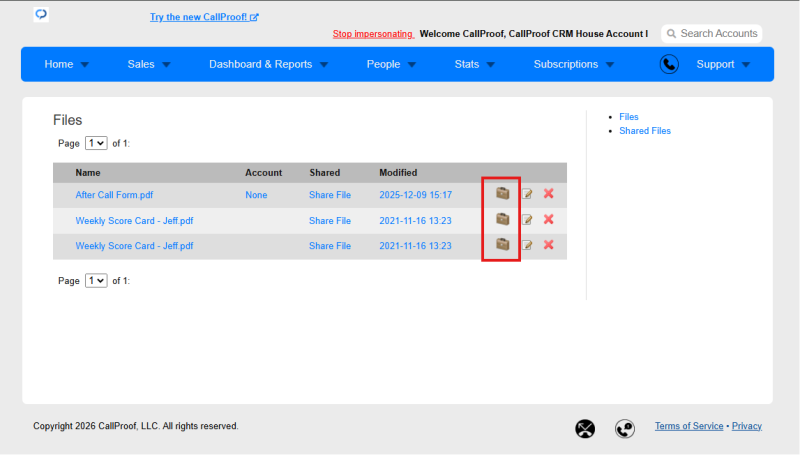Viewport: 800px width, 455px height.
Task: Click the Search Accounts input field
Action: [x=712, y=34]
